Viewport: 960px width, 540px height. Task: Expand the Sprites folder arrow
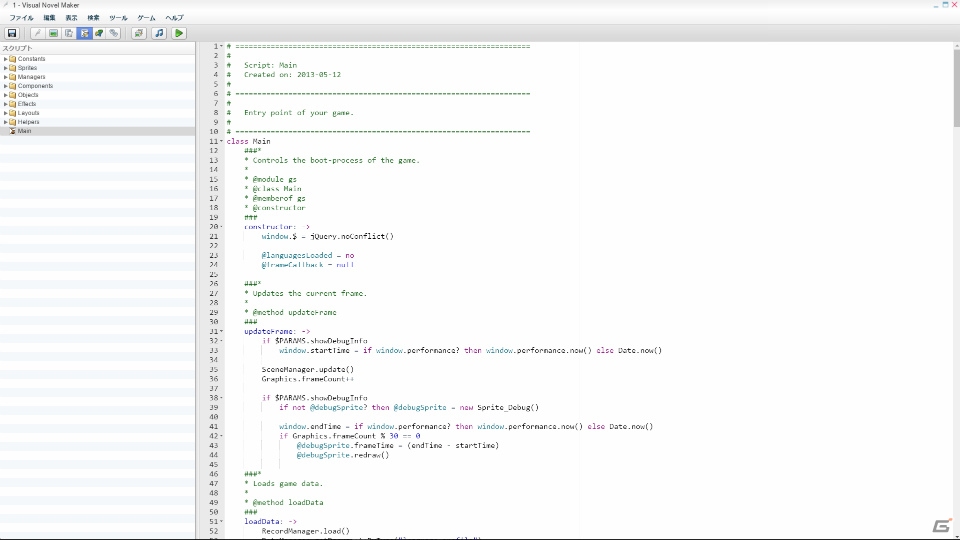click(x=6, y=68)
